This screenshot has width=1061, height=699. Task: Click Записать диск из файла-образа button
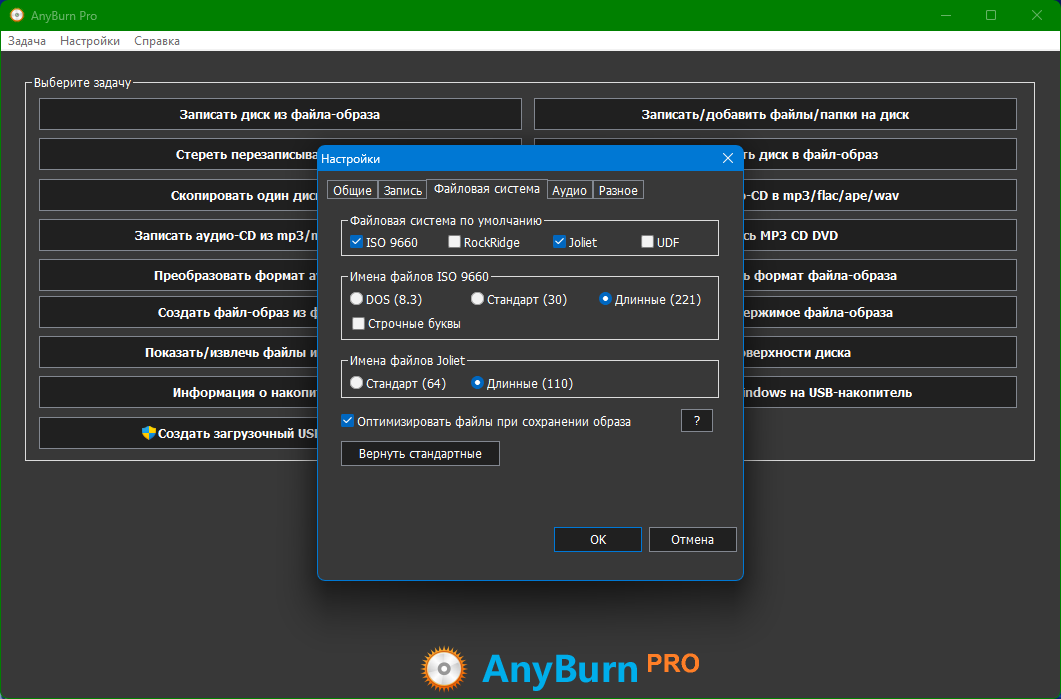280,114
